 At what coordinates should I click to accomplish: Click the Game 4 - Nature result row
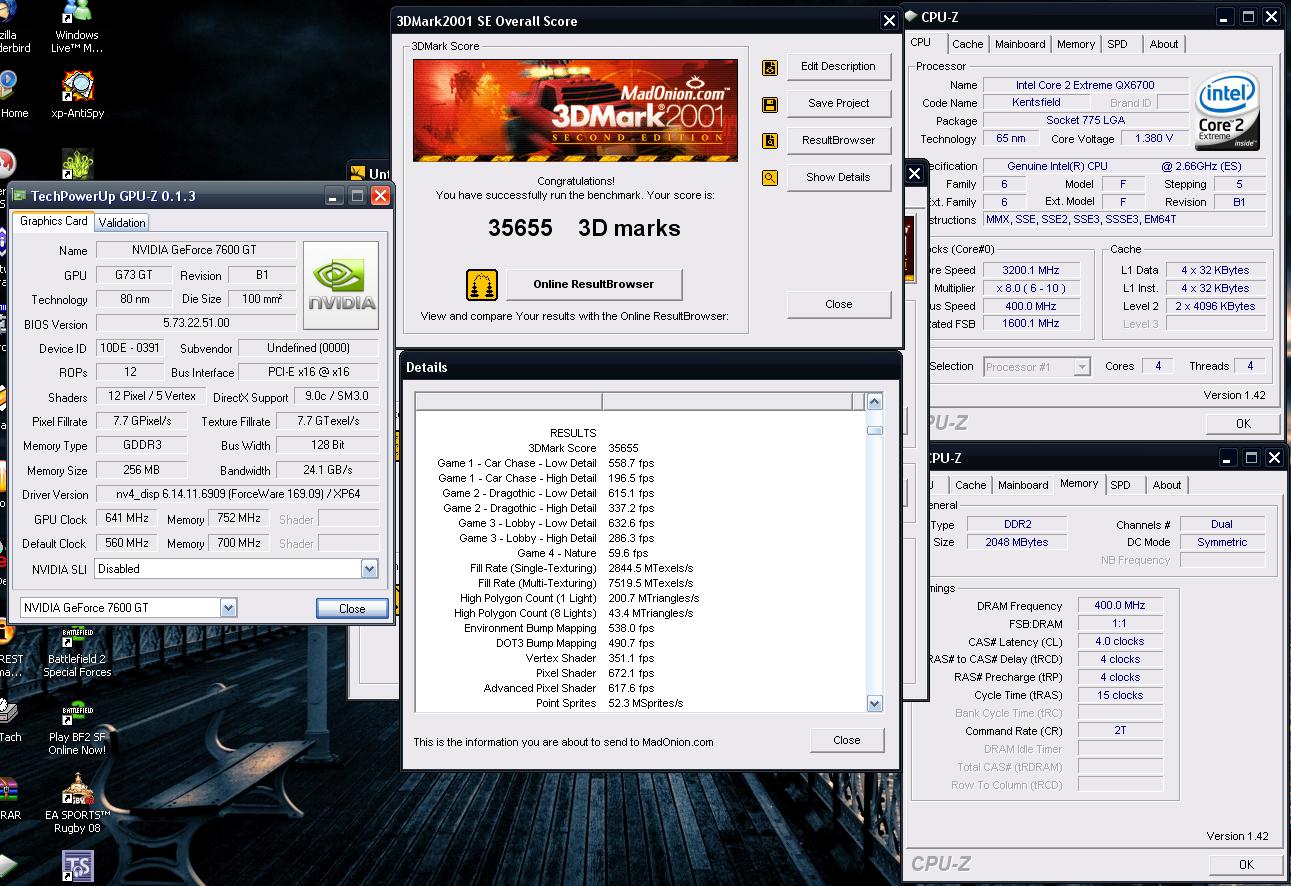pos(583,553)
